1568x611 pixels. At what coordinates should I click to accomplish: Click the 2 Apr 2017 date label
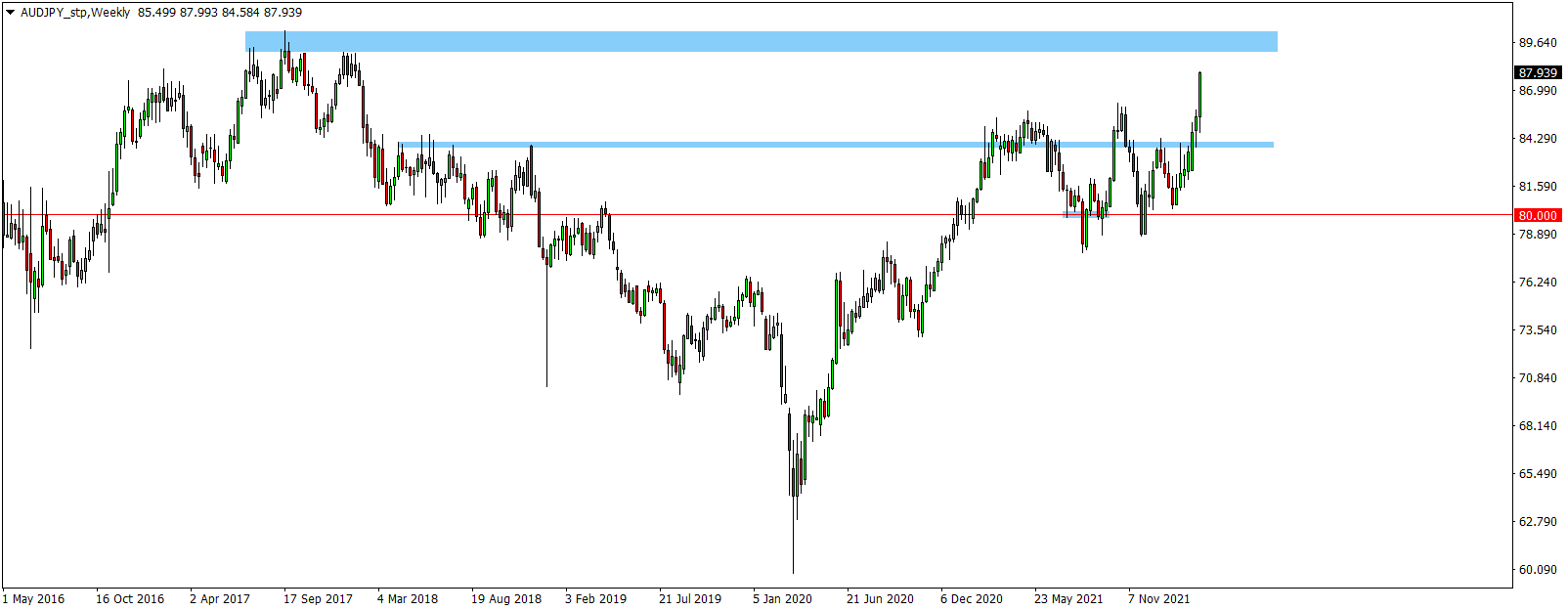220,598
